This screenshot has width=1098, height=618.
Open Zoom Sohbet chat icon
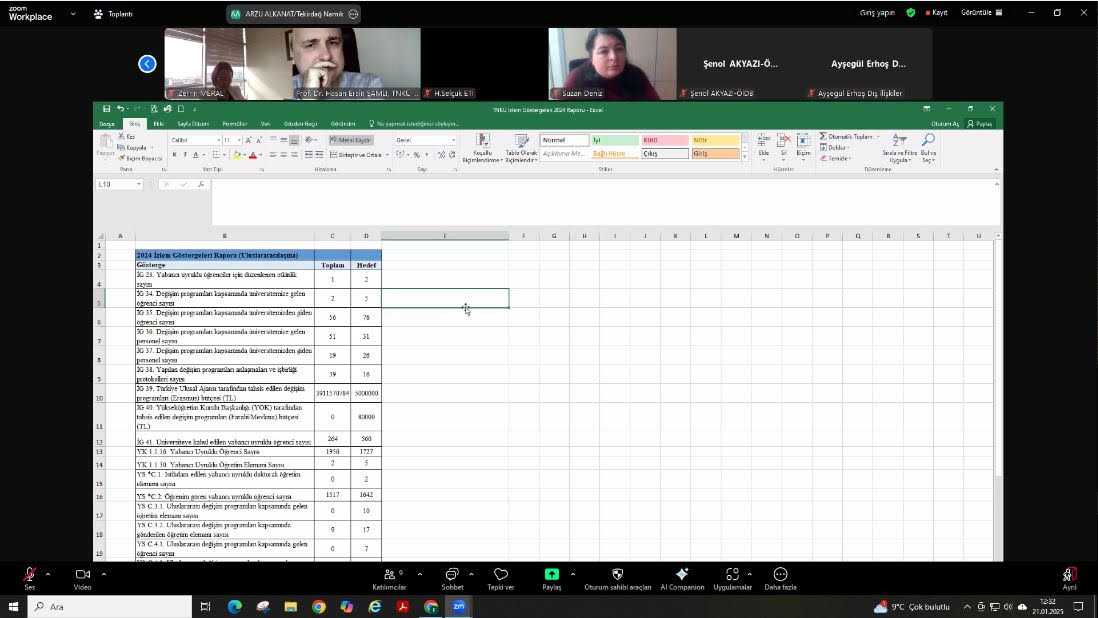point(452,575)
